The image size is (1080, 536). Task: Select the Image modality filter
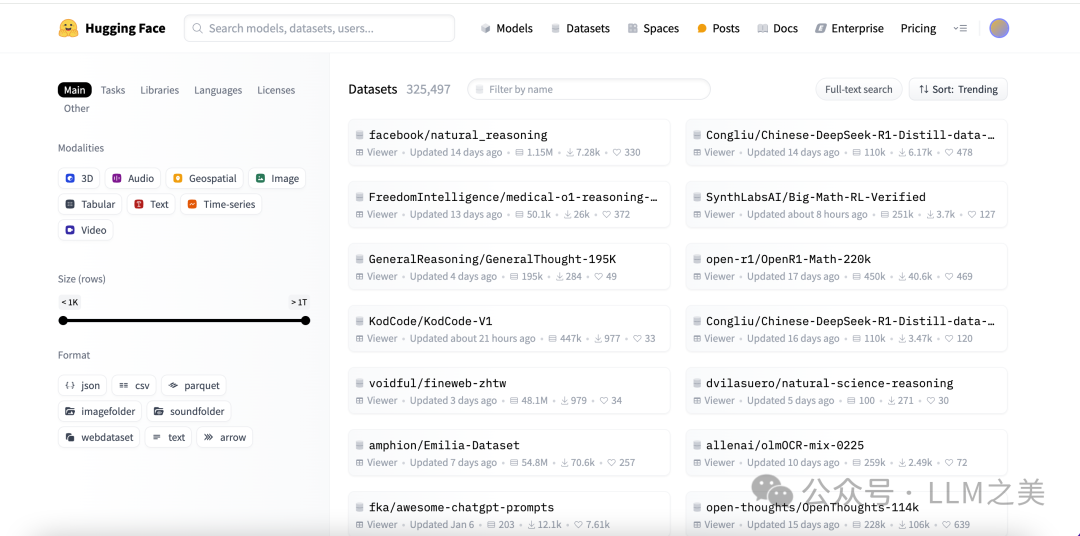tap(277, 178)
